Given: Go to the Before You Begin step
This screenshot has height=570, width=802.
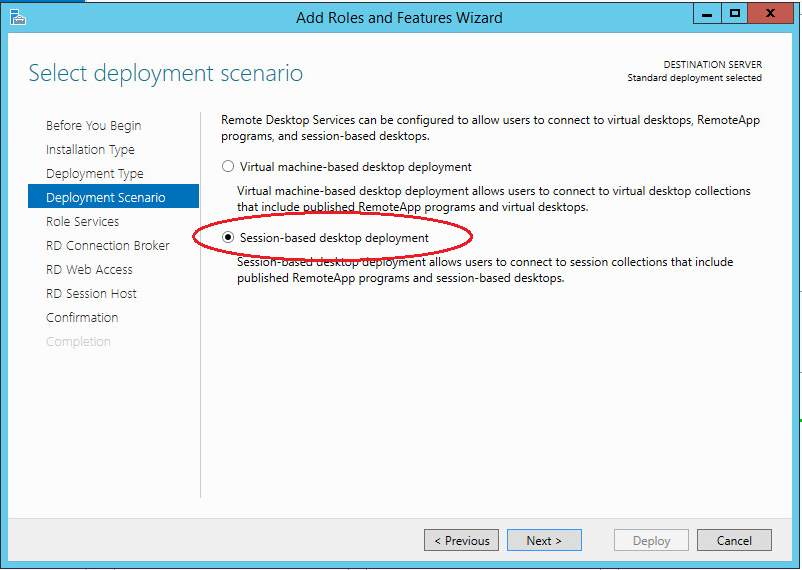Looking at the screenshot, I should click(94, 126).
